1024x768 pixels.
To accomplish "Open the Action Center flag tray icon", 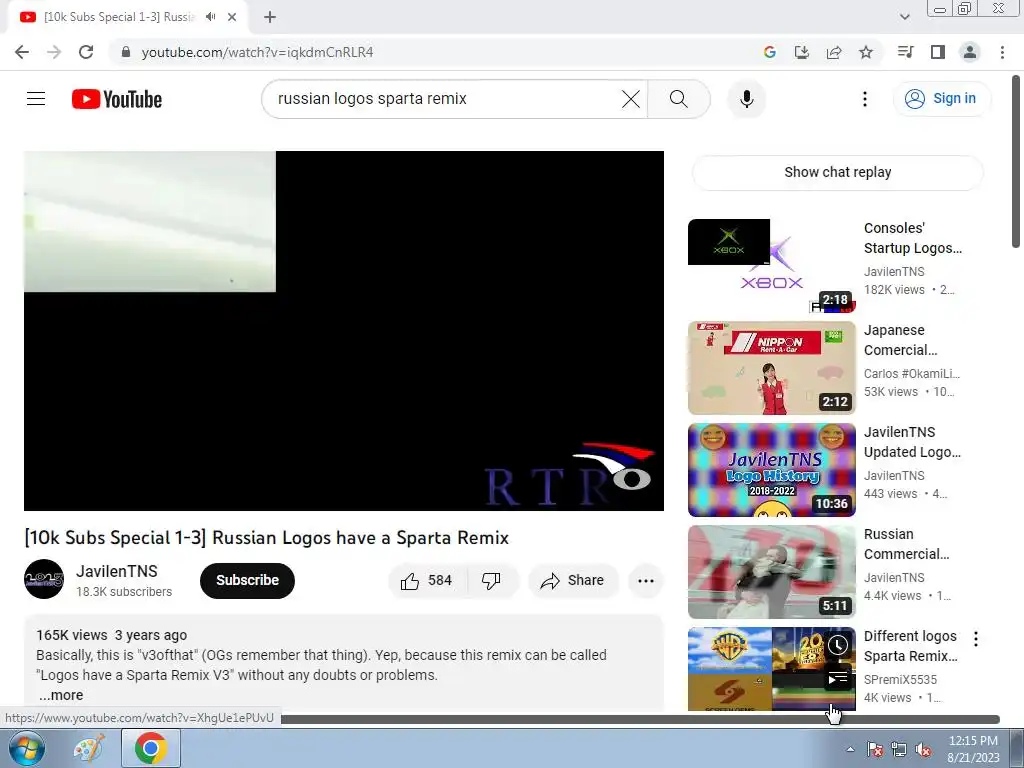I will pyautogui.click(x=875, y=750).
